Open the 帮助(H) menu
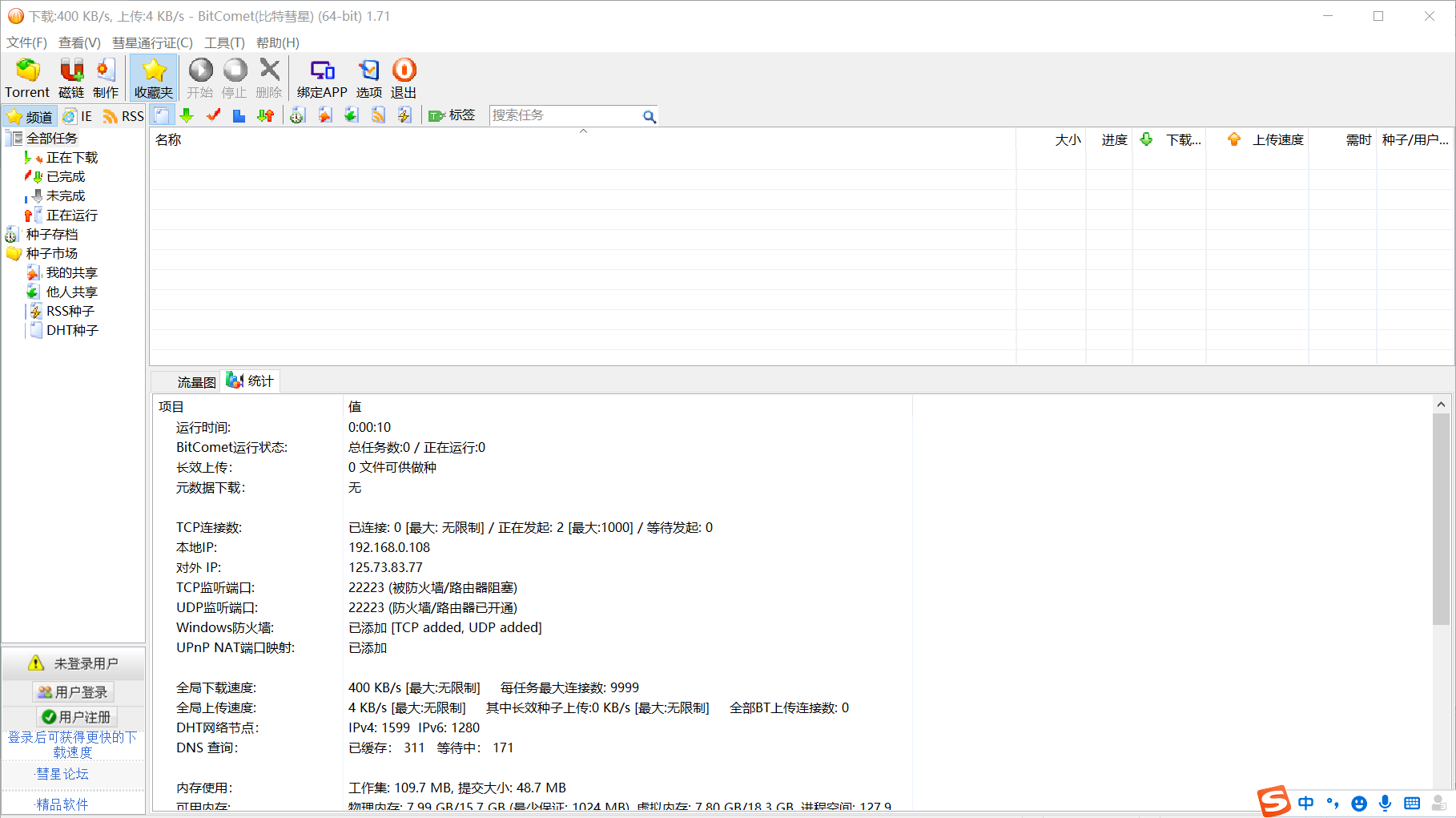Viewport: 1456px width, 818px height. 278,42
